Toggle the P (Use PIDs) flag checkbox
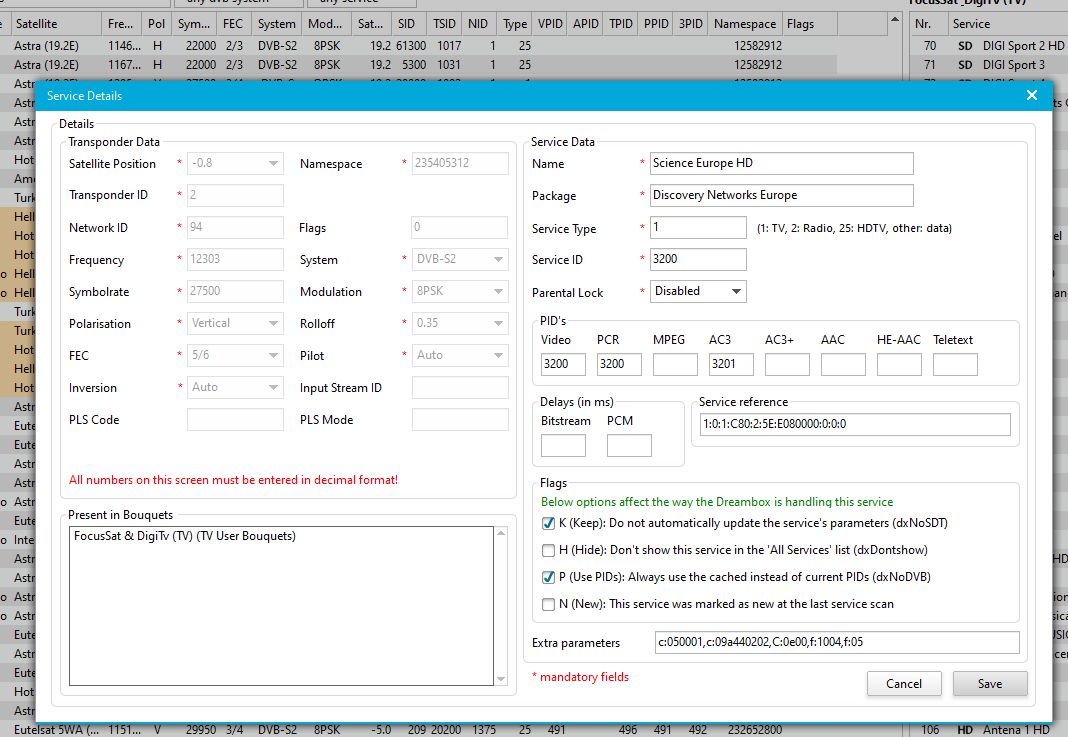1068x737 pixels. click(x=548, y=577)
